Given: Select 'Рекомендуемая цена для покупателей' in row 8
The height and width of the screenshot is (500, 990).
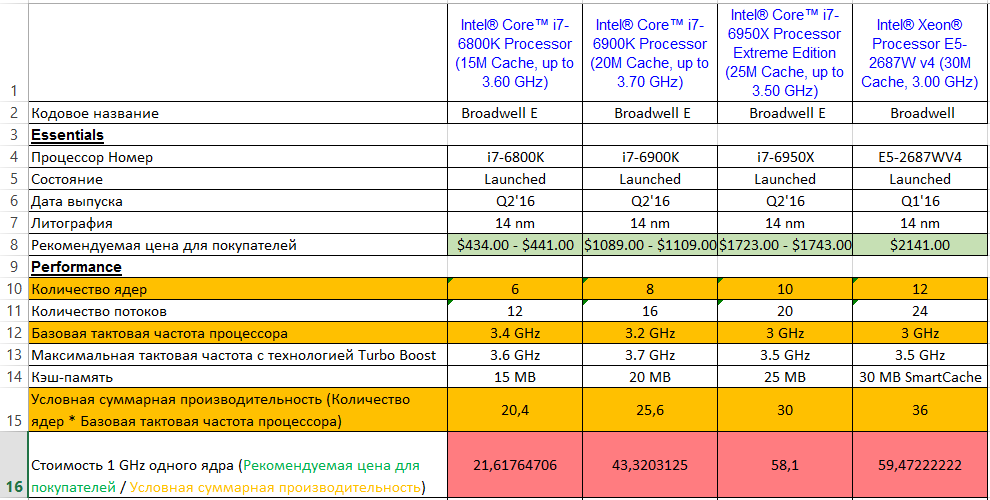Looking at the screenshot, I should point(238,245).
